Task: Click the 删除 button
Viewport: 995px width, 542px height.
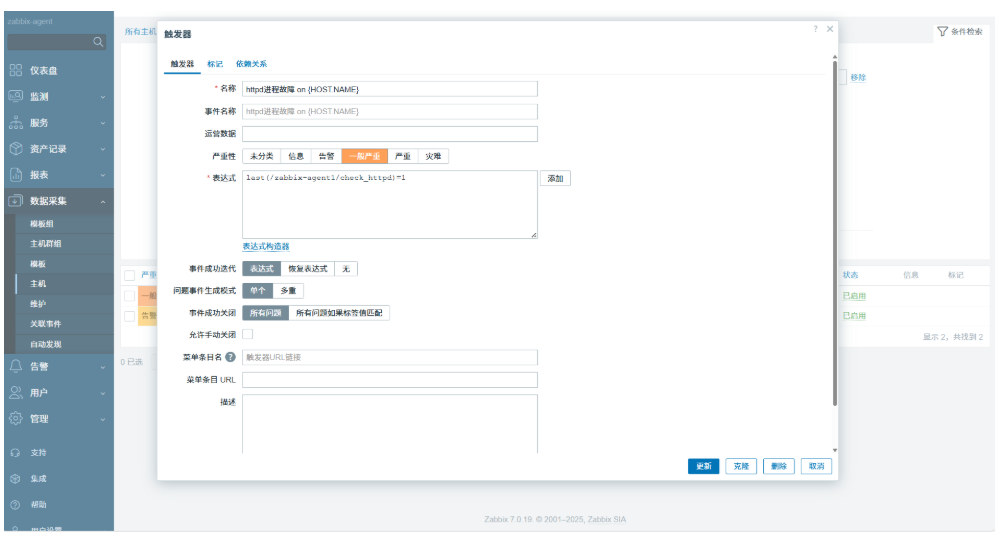Action: [x=779, y=466]
